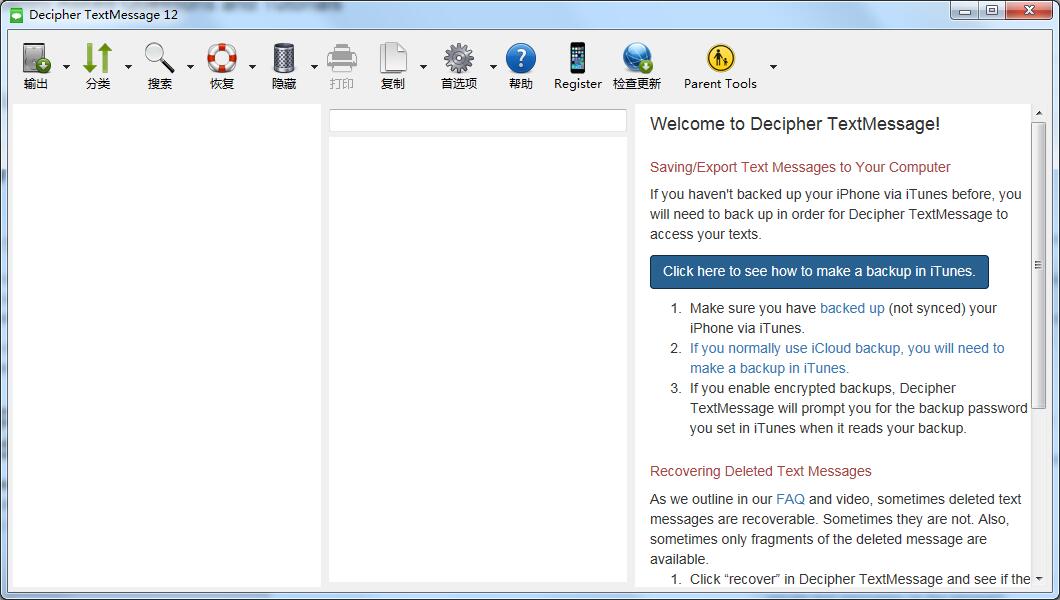Click the 隐藏 (Hide) trash can icon
The image size is (1060, 600).
click(x=284, y=60)
